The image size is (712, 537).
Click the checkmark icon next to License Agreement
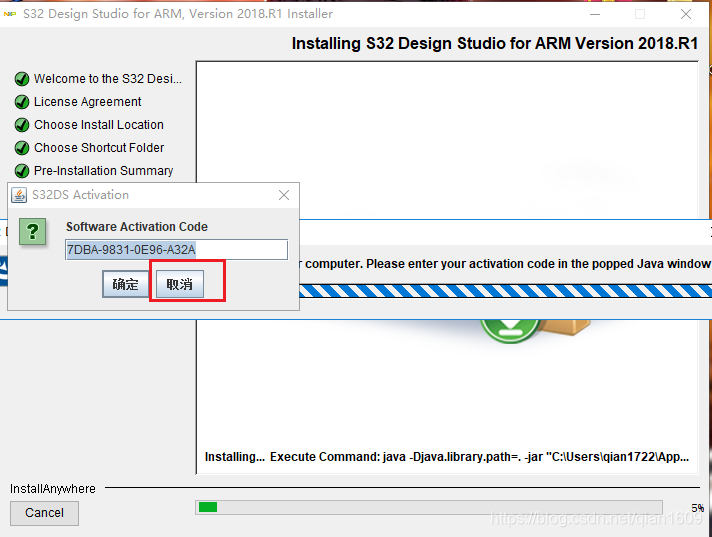(x=21, y=102)
